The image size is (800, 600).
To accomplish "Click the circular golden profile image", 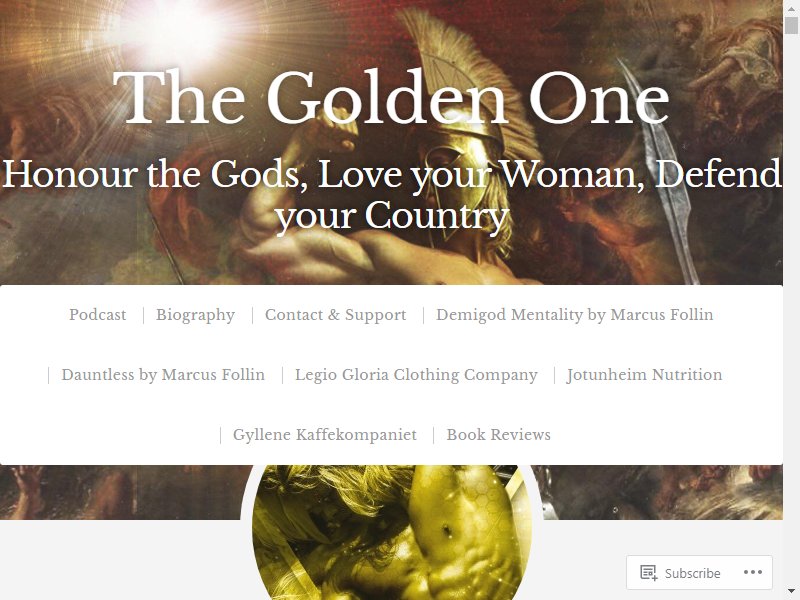I will tap(392, 532).
